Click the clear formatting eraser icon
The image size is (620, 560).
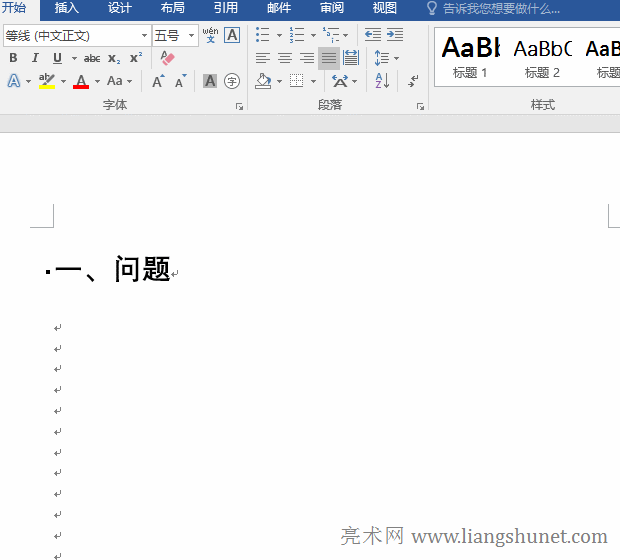[167, 58]
